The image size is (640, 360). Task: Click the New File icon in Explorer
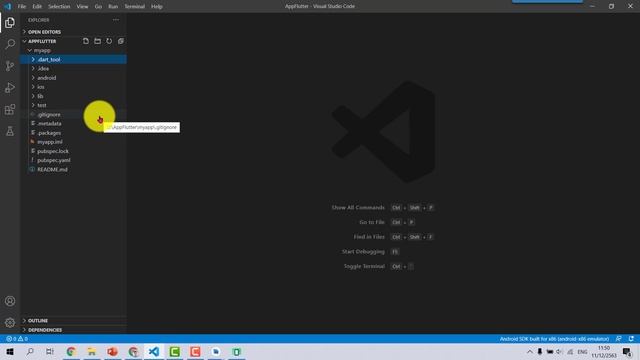86,41
